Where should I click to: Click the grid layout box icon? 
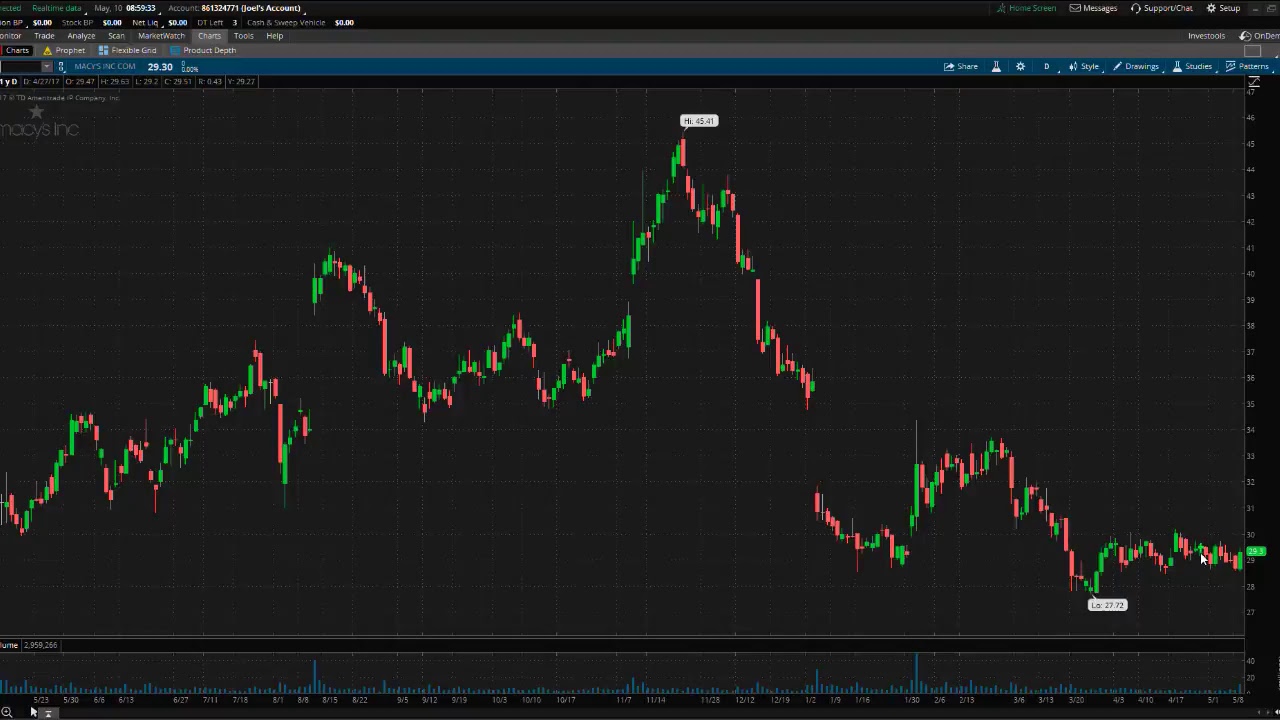pyautogui.click(x=1253, y=51)
